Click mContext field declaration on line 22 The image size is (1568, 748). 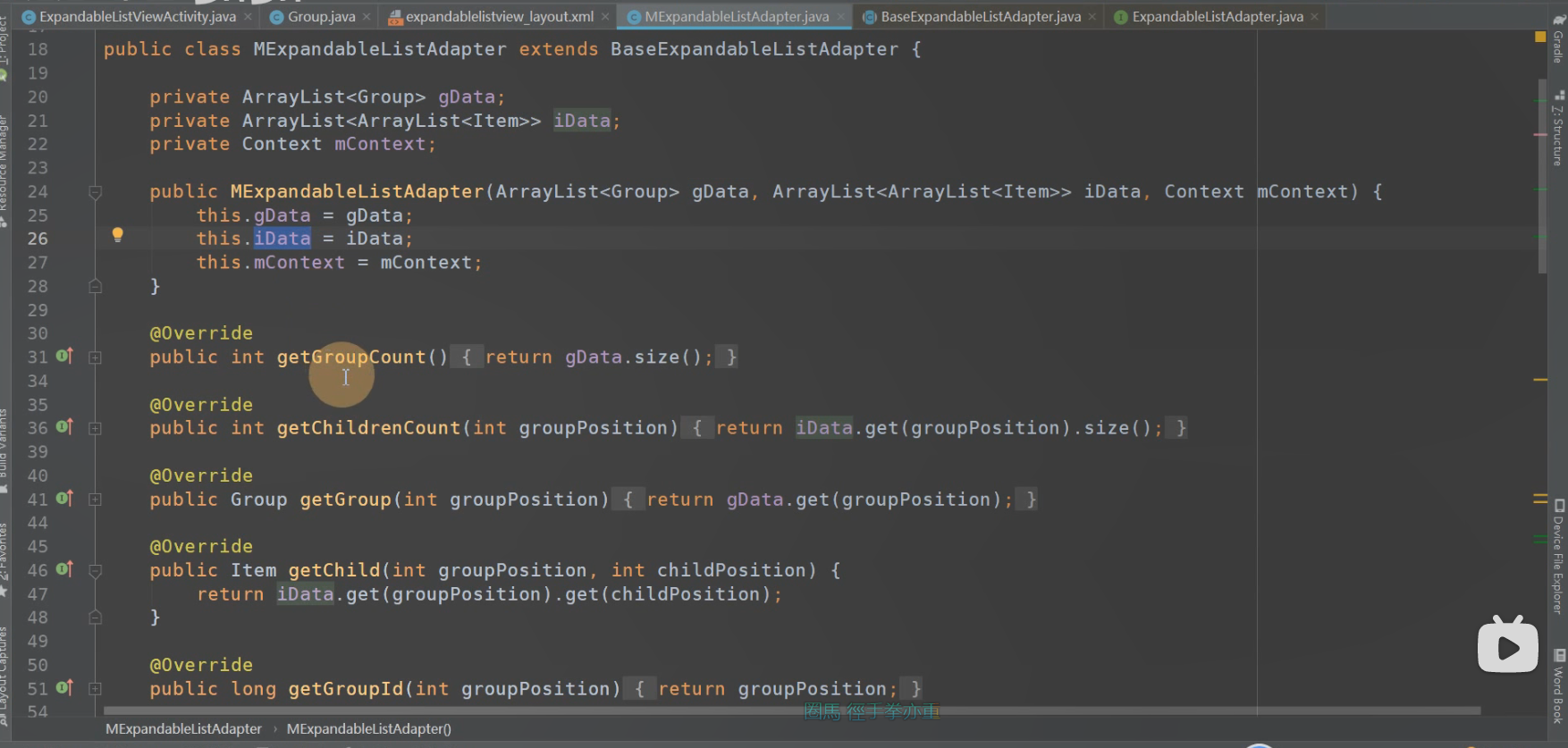[380, 144]
